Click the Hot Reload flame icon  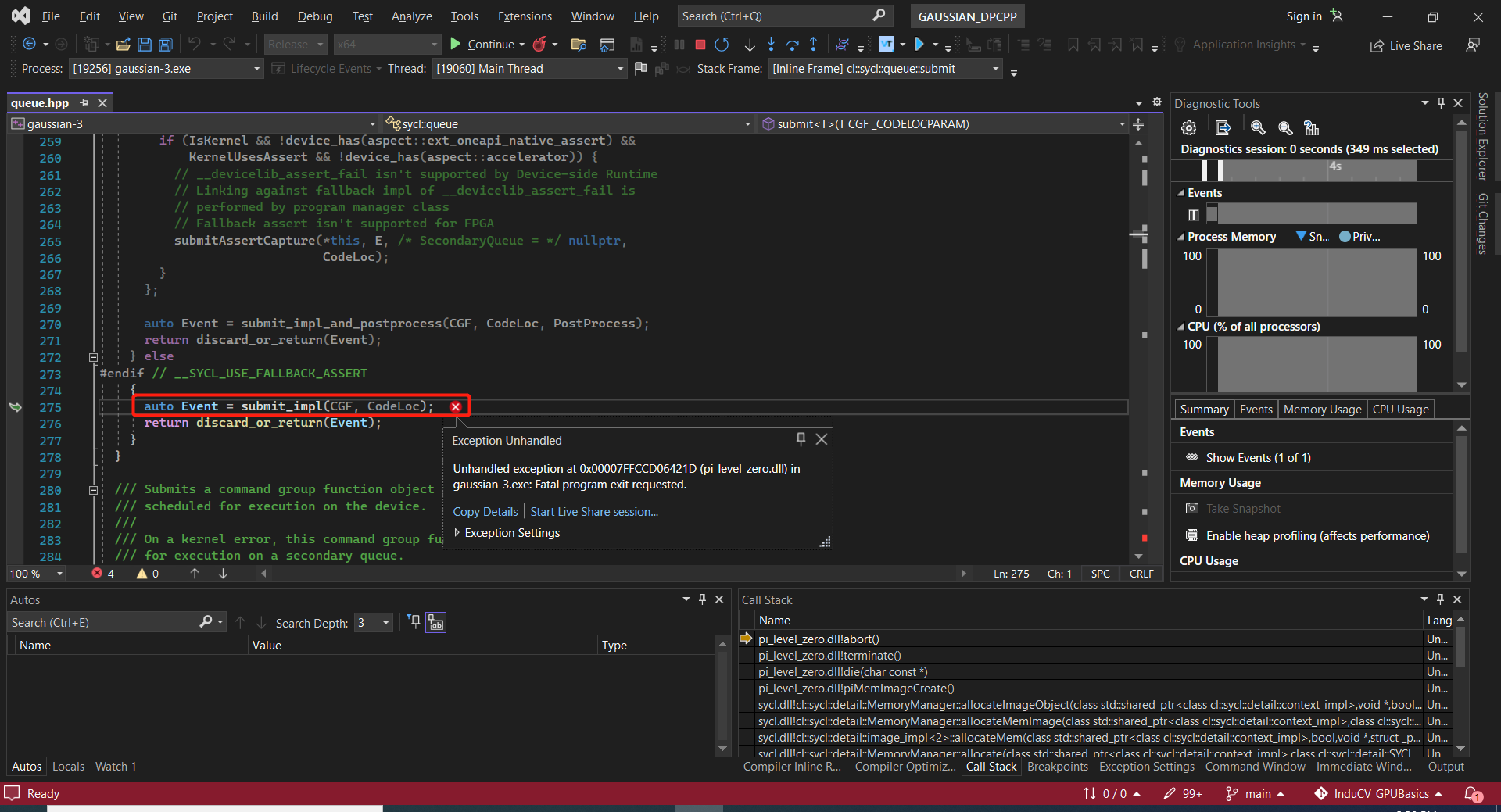[x=539, y=45]
